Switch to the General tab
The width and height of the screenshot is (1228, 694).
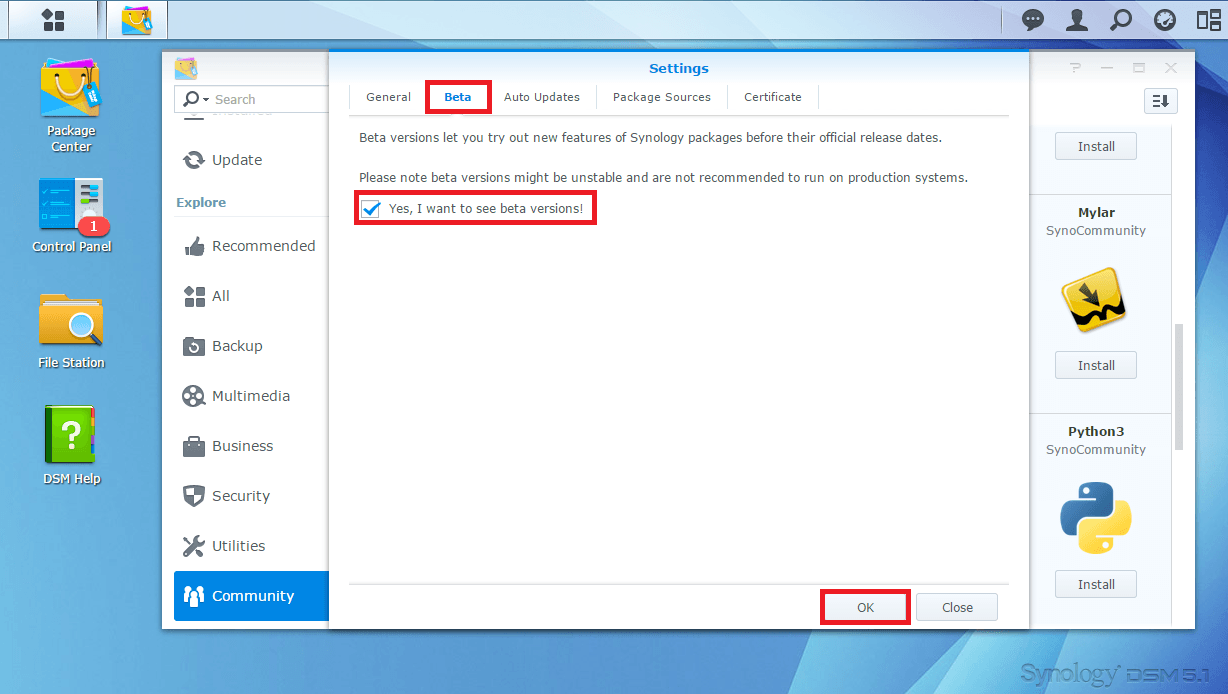[388, 97]
